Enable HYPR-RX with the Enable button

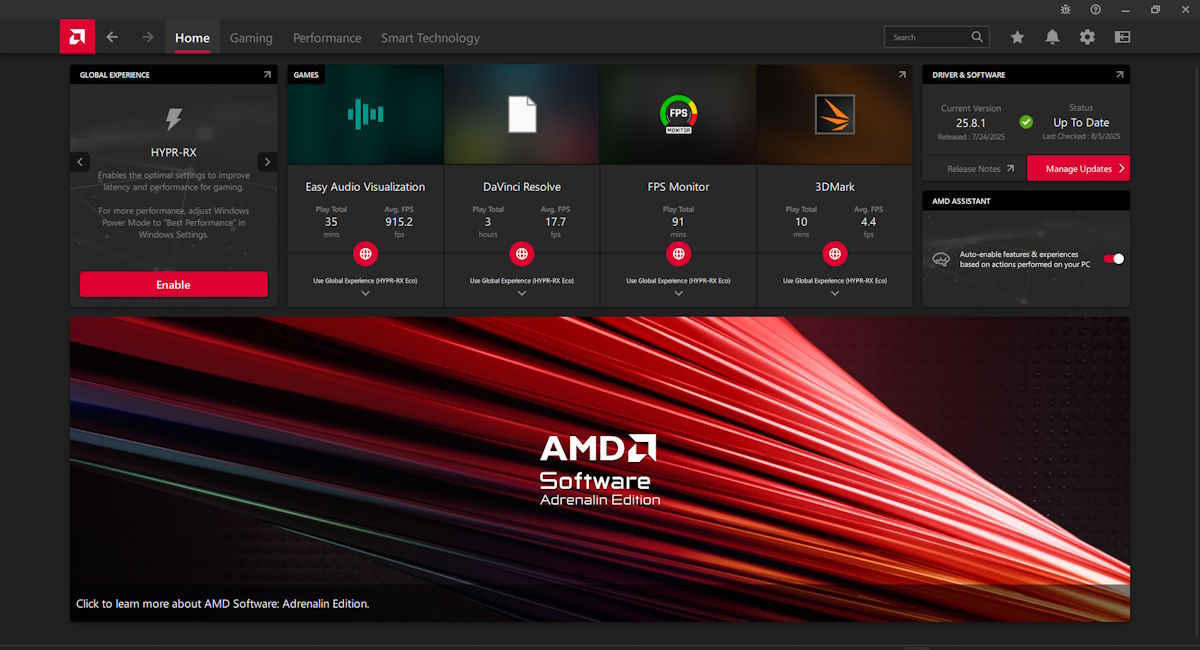(173, 284)
